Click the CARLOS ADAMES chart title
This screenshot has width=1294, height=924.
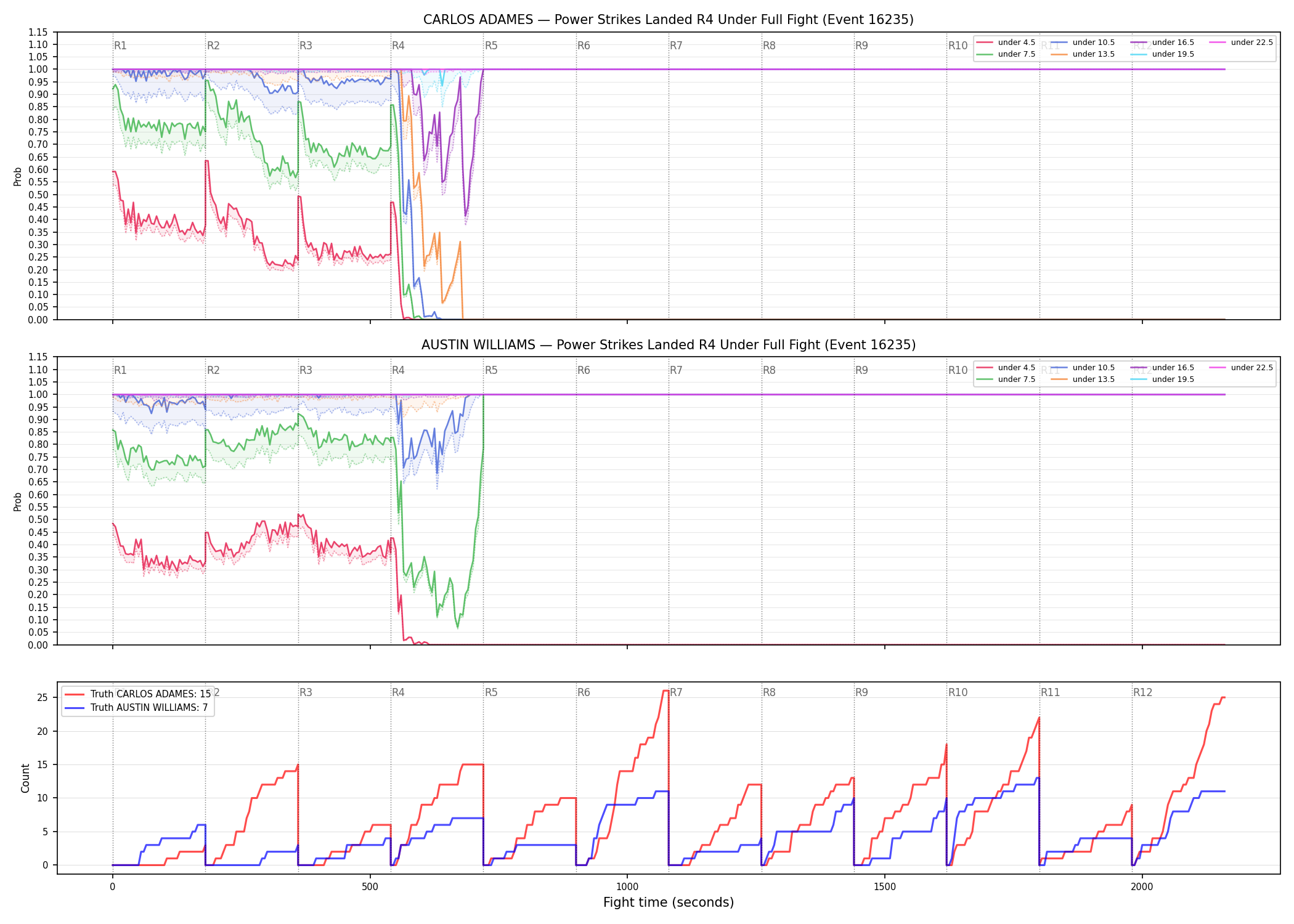(668, 20)
